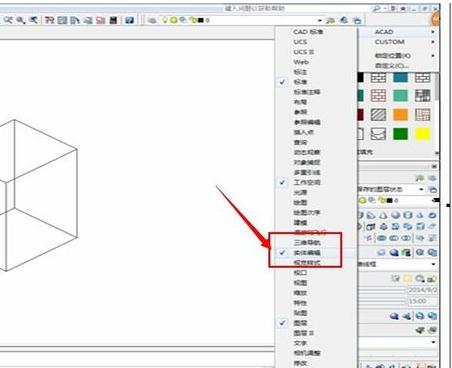452x368 pixels.
Task: Click the zoom window magnifier icon
Action: click(x=21, y=20)
